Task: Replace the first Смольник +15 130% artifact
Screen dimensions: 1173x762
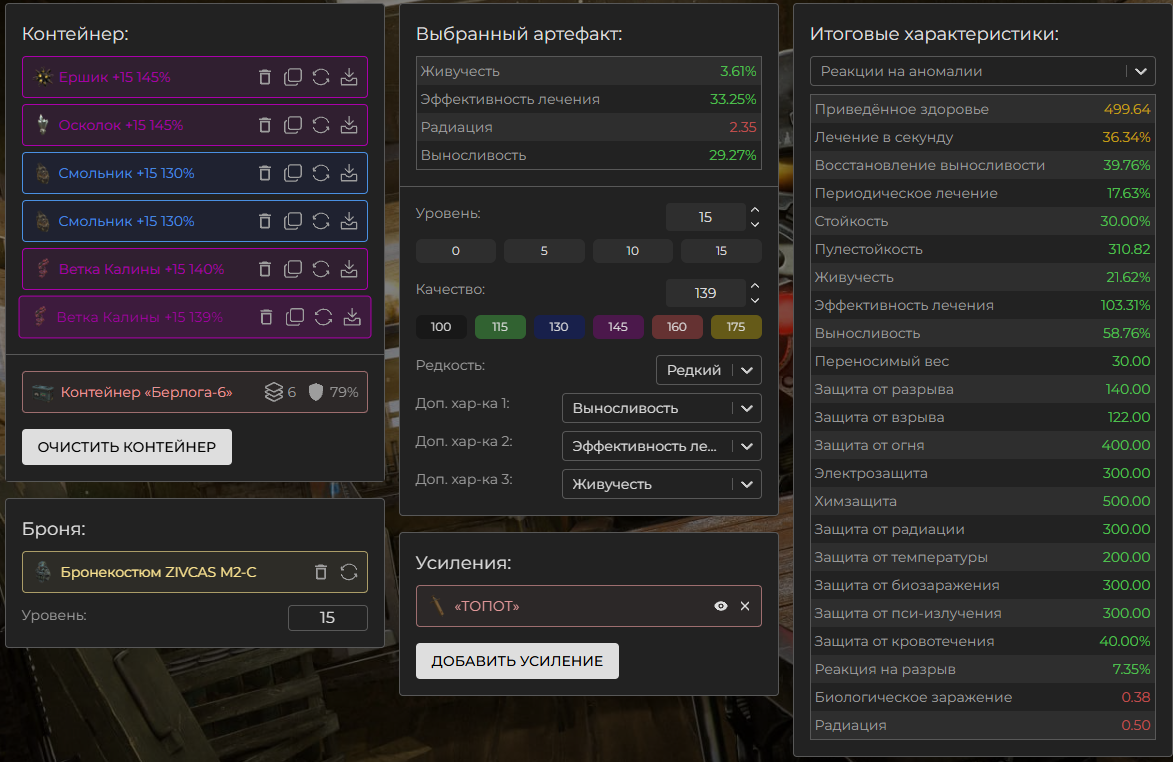Action: click(x=321, y=173)
